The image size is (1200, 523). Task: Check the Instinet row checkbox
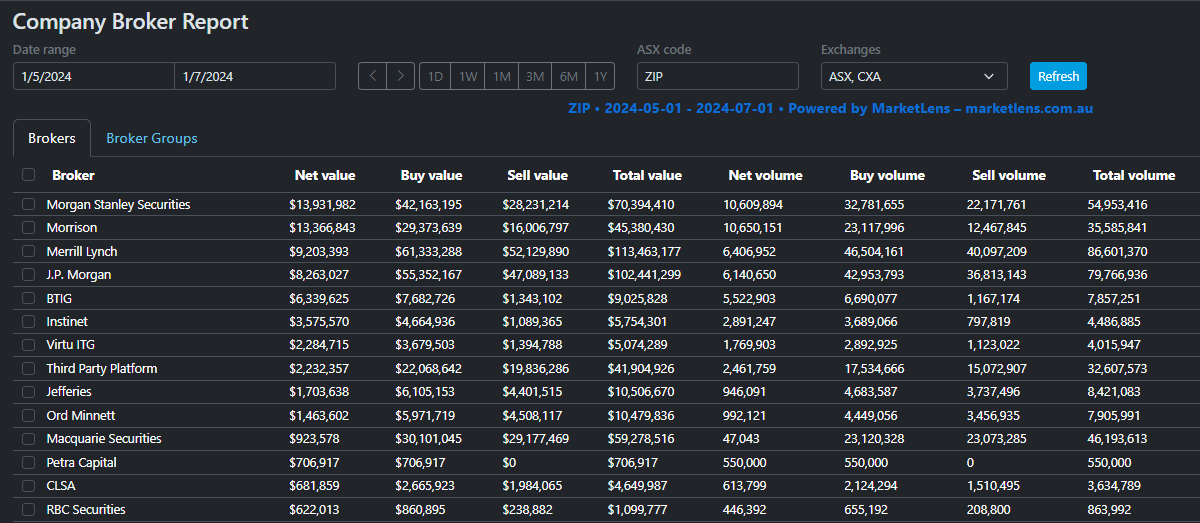[x=28, y=322]
